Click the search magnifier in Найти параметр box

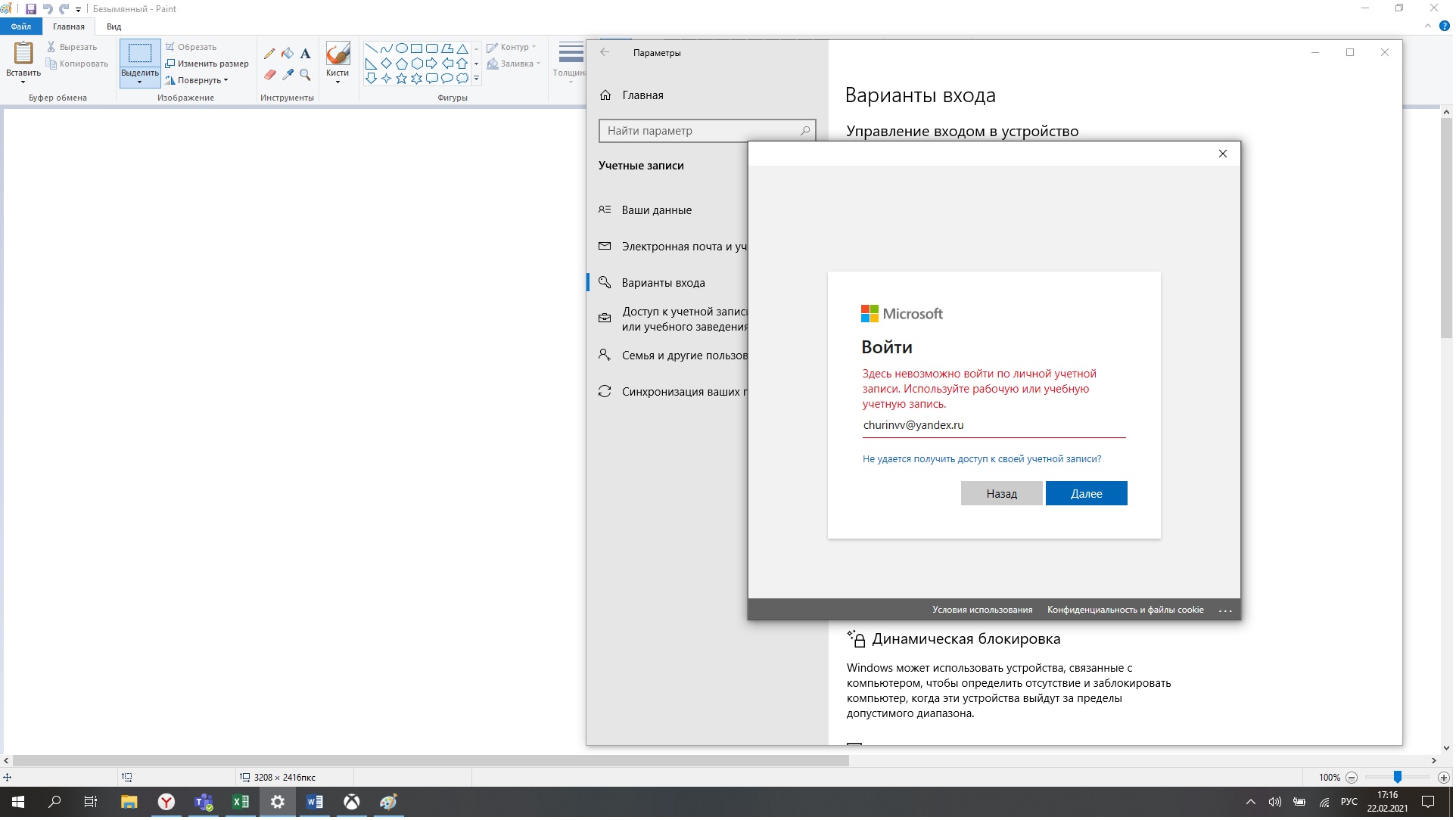click(806, 131)
